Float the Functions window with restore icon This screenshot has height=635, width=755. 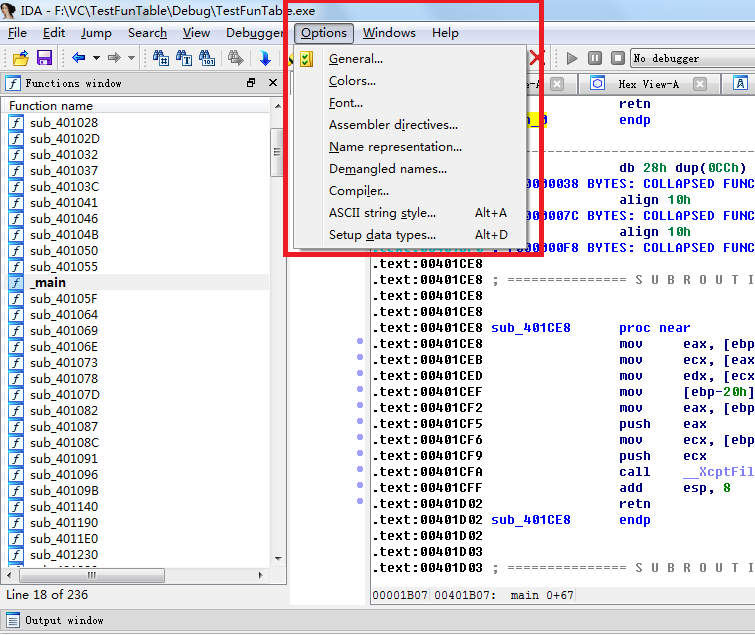point(251,83)
